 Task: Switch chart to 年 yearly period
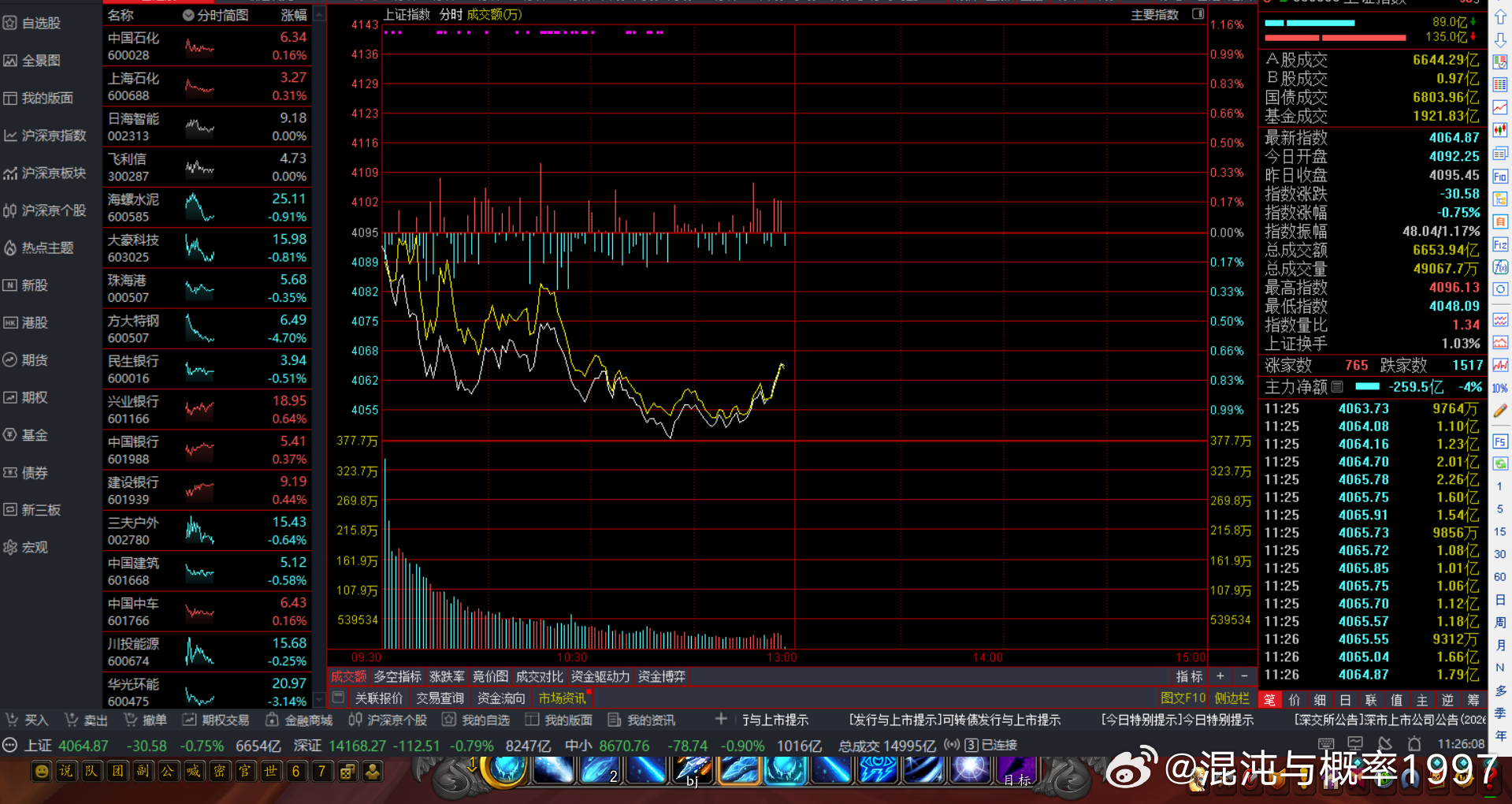point(1500,736)
